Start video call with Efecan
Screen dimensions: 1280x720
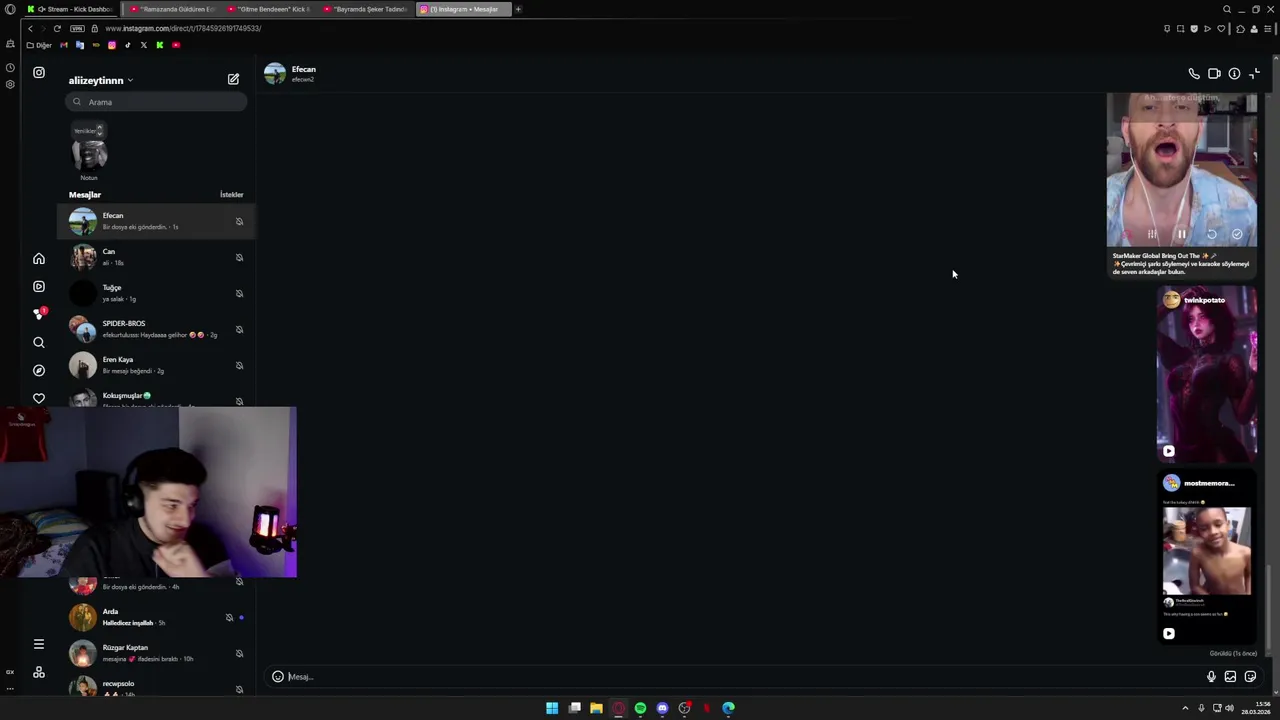(x=1214, y=74)
